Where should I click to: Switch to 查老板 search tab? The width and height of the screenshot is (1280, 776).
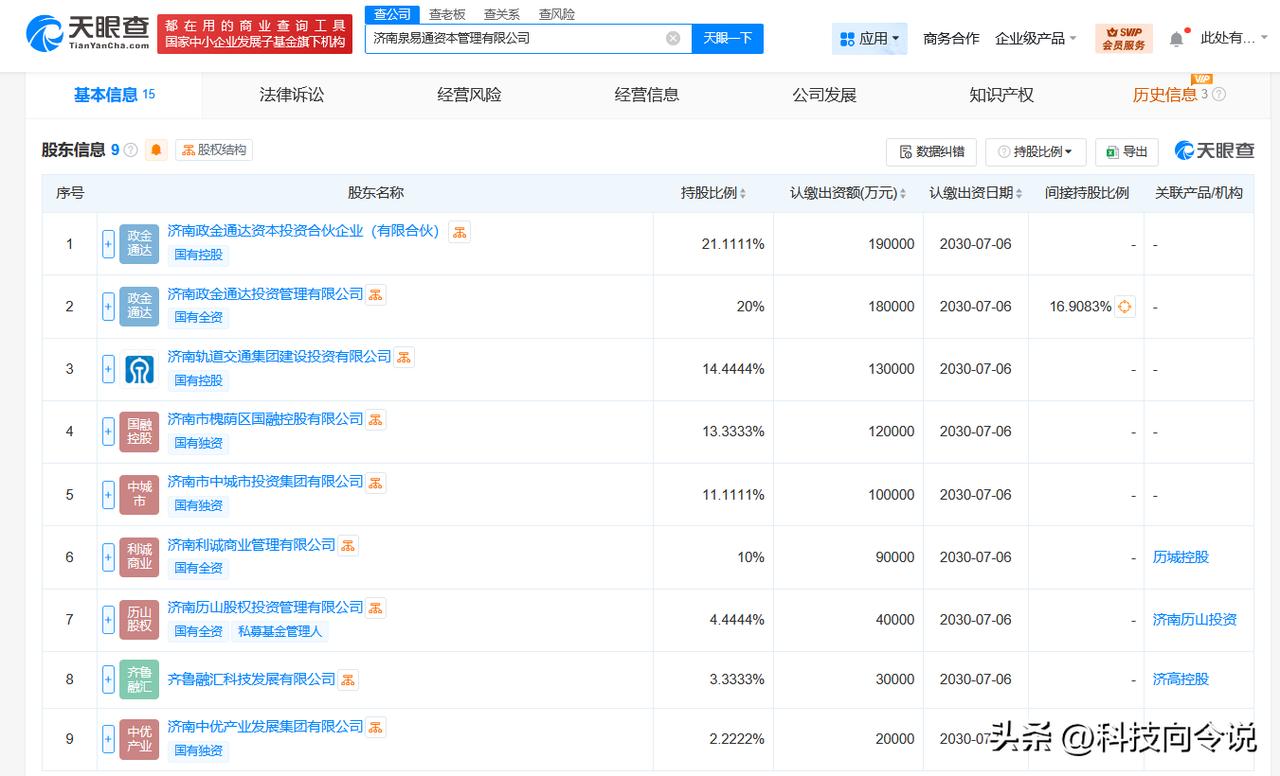click(x=447, y=14)
